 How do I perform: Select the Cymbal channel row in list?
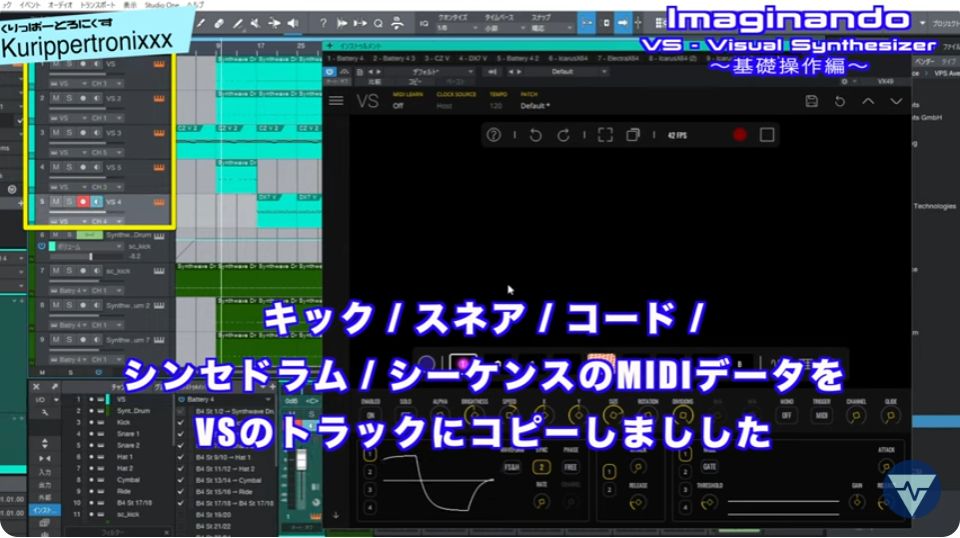(x=119, y=480)
